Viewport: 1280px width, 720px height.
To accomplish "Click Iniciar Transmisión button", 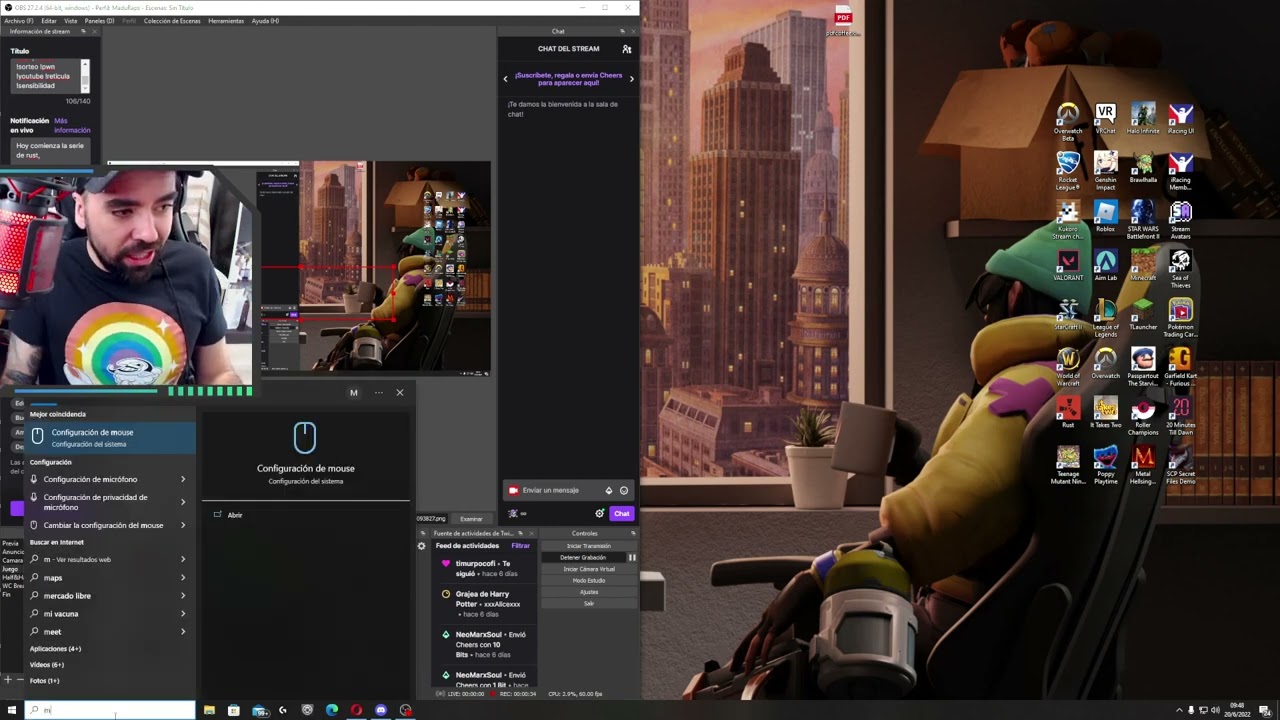I will [x=588, y=546].
